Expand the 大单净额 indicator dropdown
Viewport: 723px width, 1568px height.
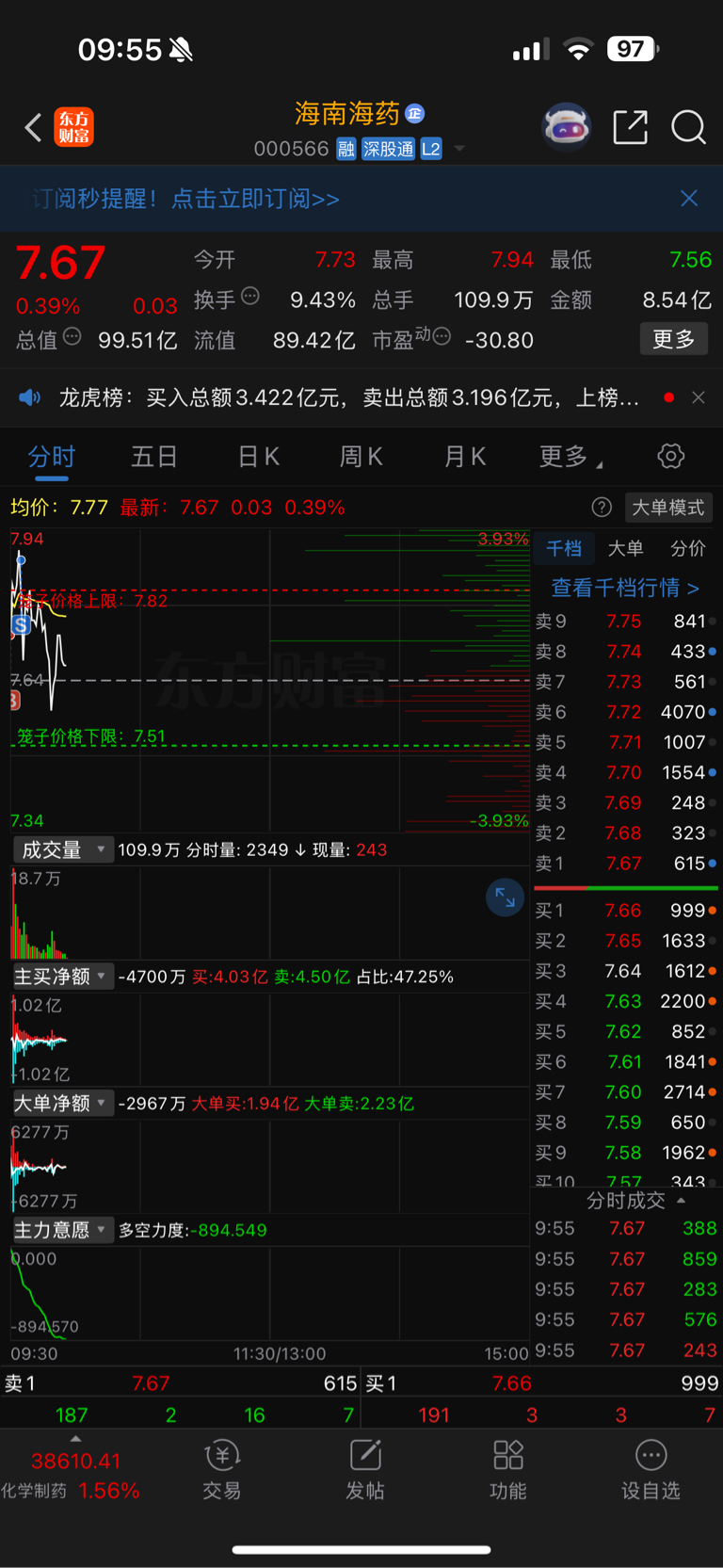[x=62, y=1103]
